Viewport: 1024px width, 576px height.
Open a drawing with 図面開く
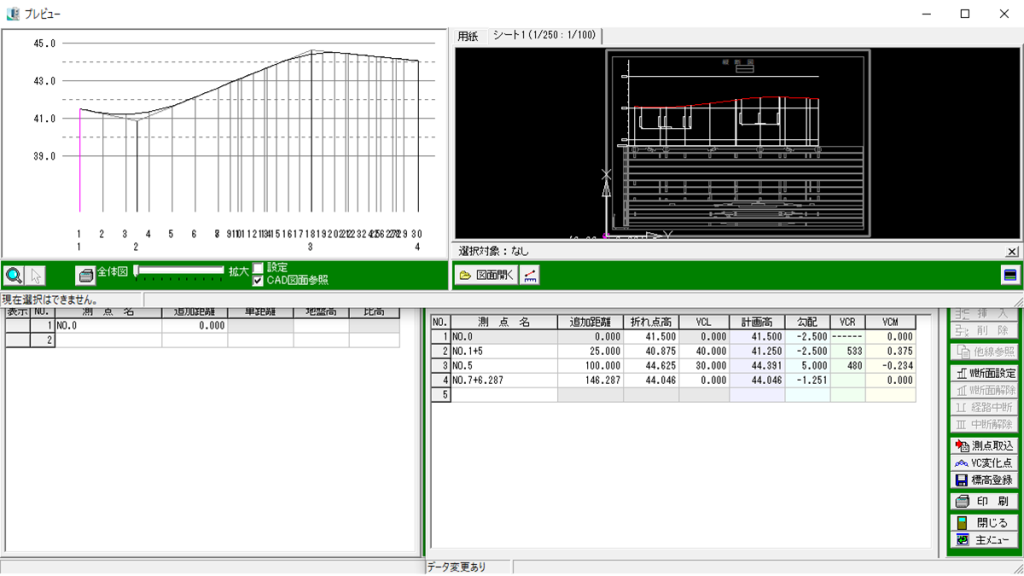click(x=487, y=276)
